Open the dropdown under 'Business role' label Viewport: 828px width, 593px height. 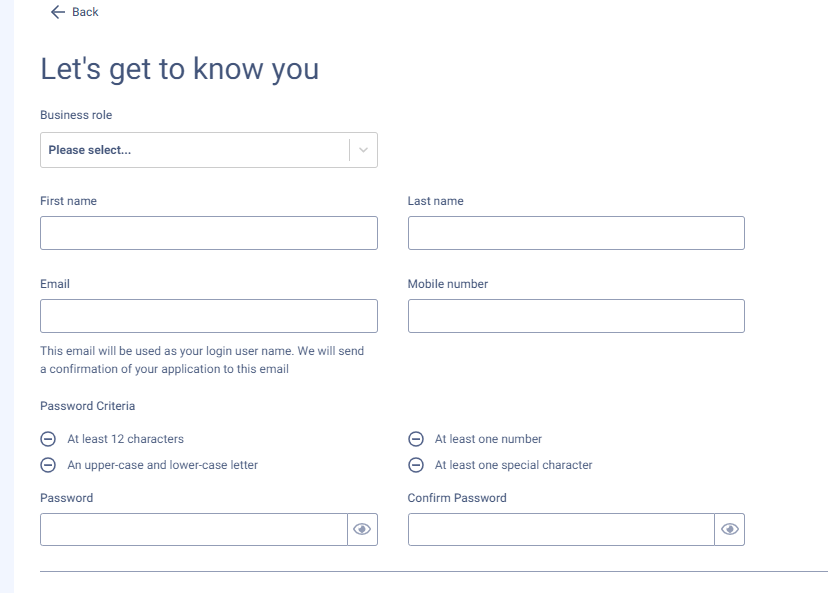208,149
